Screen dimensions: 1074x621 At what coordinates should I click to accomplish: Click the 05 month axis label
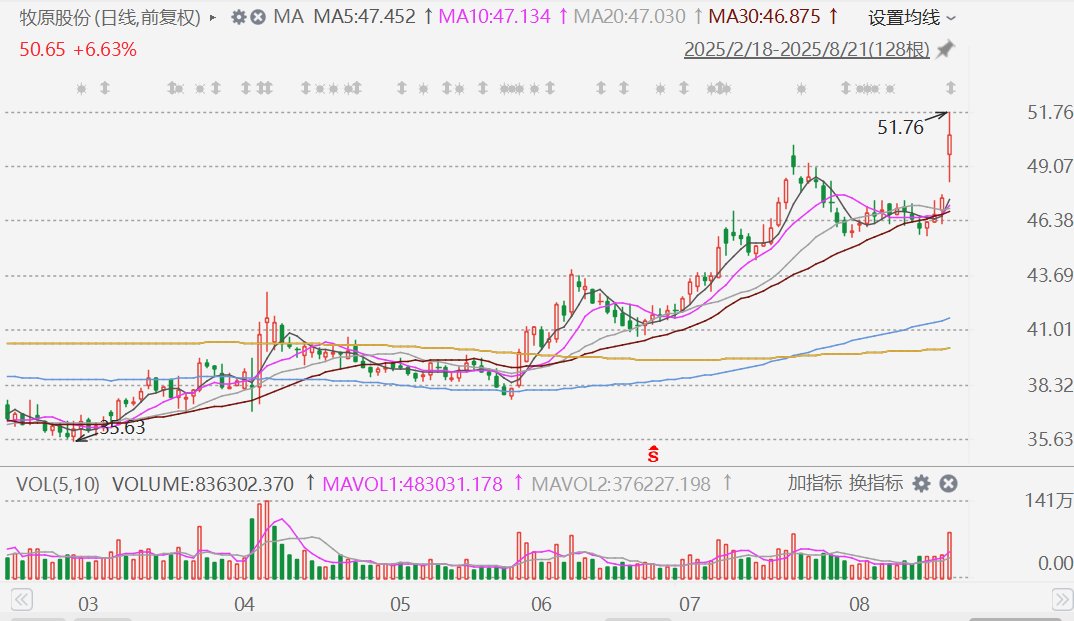click(401, 604)
